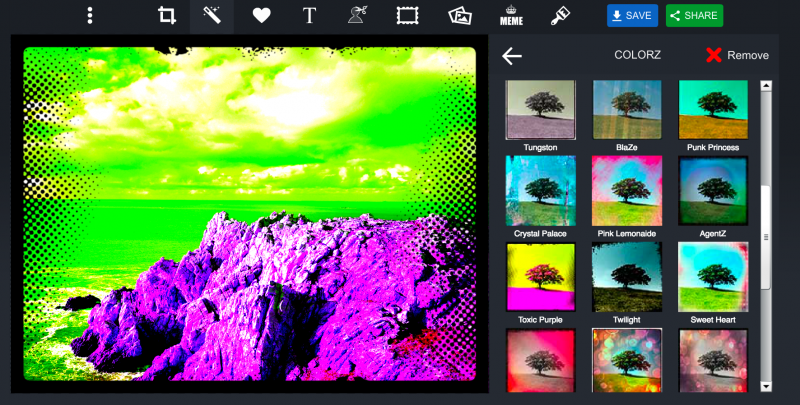Apply the AgentZ filter thumbnail

713,191
